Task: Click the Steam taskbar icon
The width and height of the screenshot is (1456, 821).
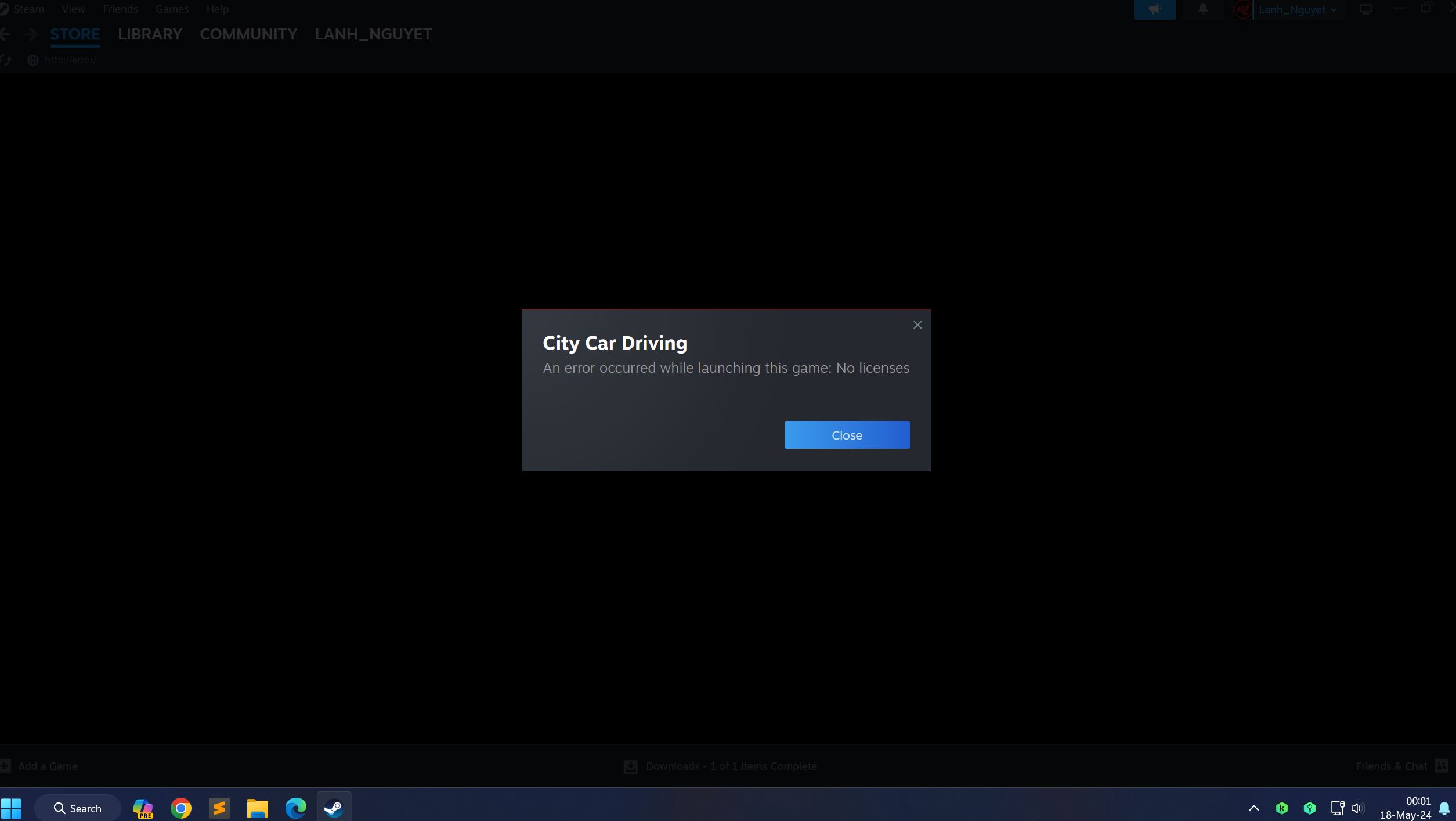Action: [334, 808]
